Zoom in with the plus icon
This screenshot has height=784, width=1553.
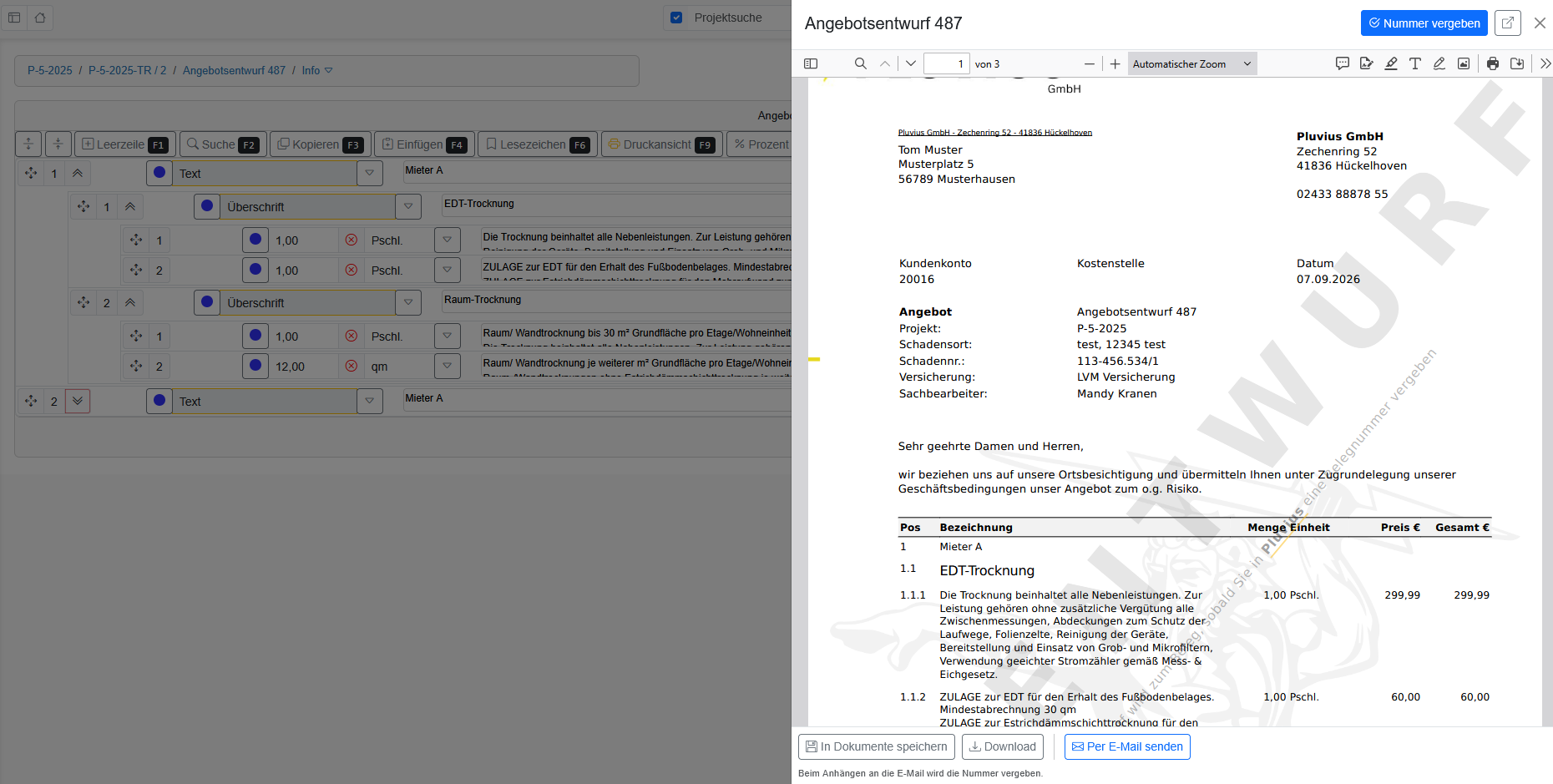click(1115, 63)
